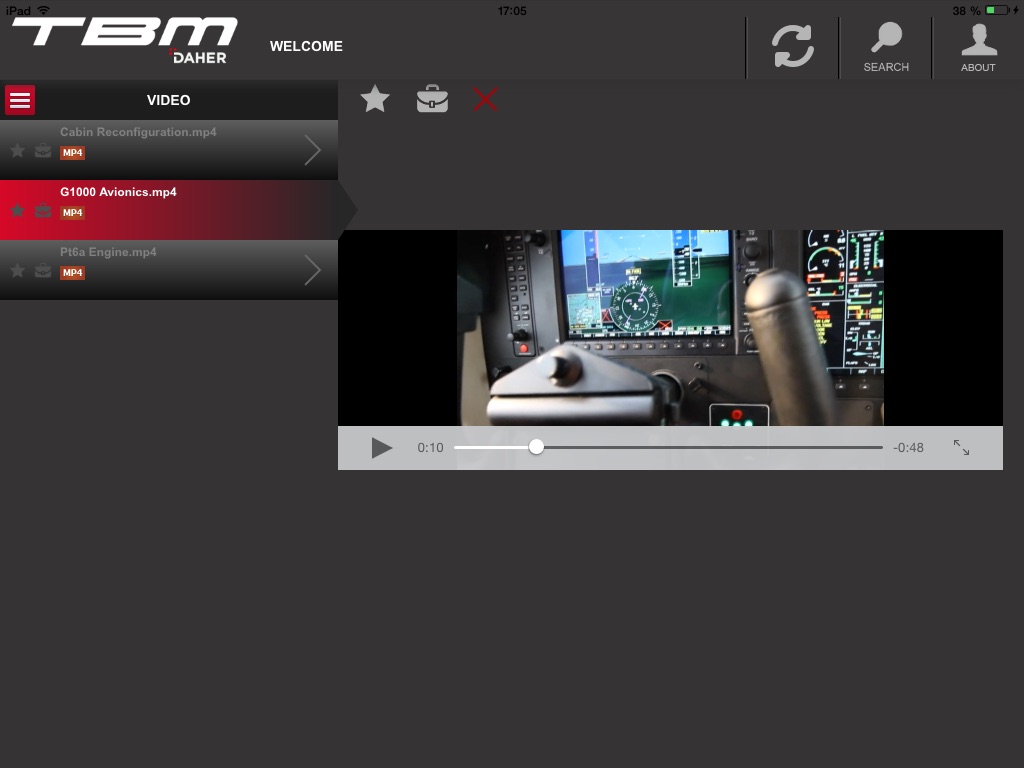Select Cabin Reconfiguration.mp4 title
The width and height of the screenshot is (1024, 768).
(x=138, y=132)
